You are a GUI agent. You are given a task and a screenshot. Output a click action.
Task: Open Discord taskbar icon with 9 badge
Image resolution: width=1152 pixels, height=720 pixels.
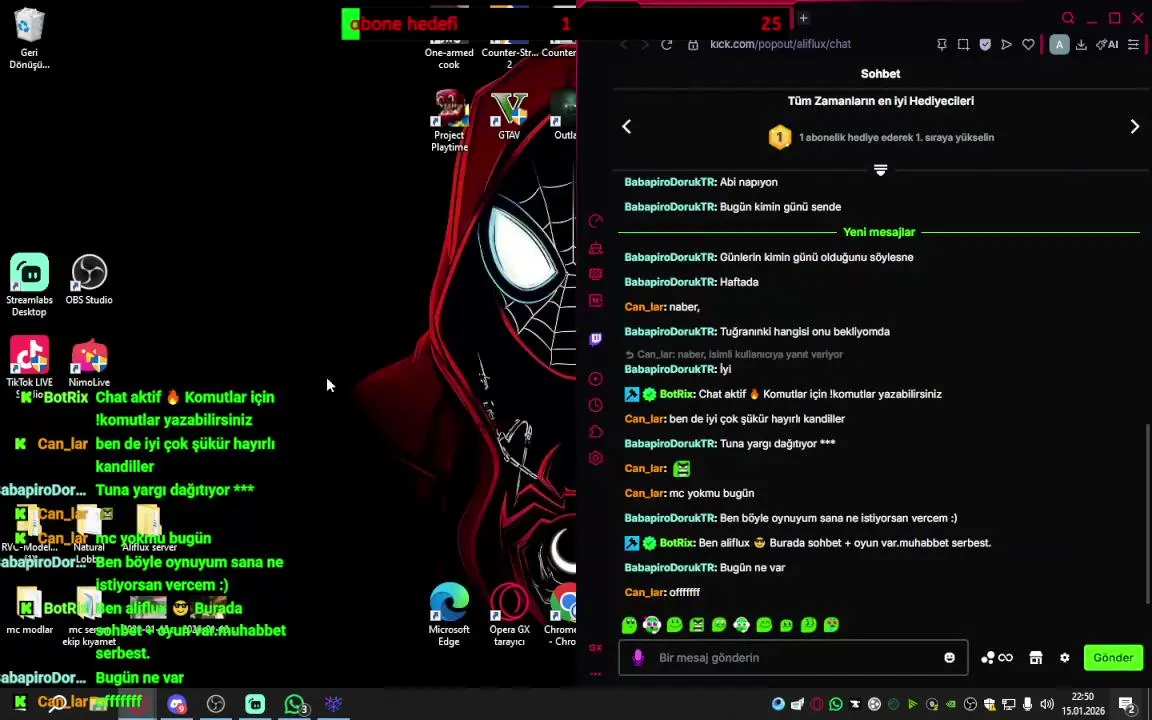(176, 704)
